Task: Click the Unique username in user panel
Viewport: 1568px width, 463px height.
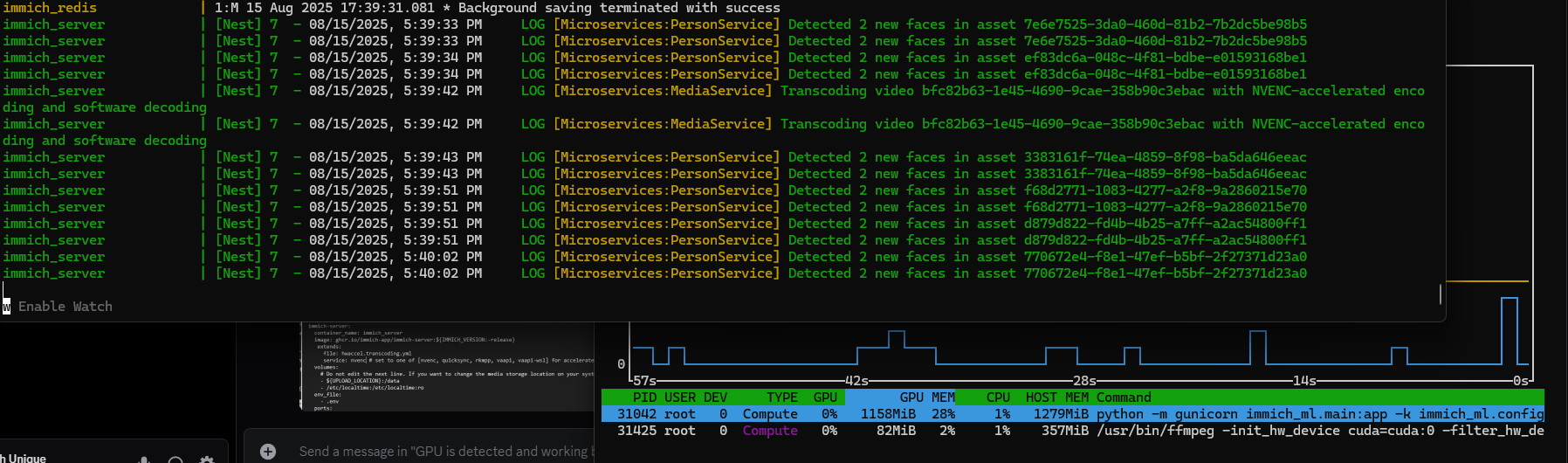Action: pos(26,458)
